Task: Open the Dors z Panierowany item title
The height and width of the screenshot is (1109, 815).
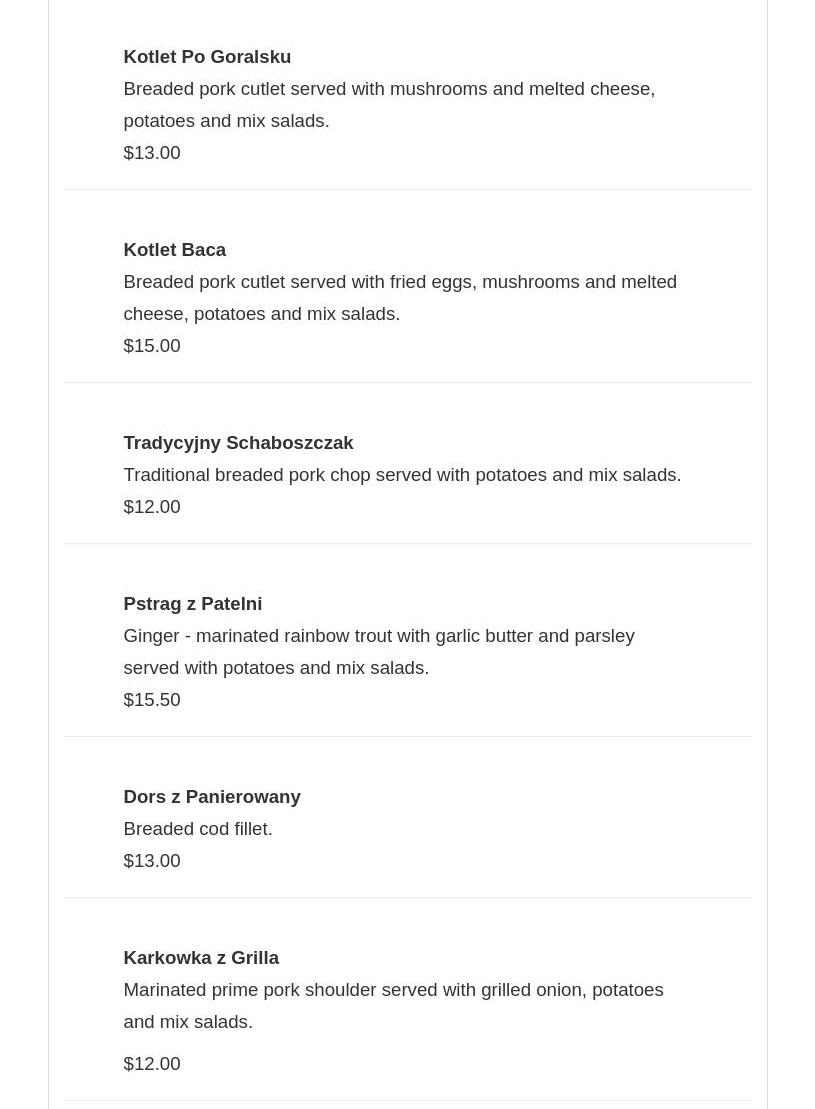Action: [x=211, y=797]
